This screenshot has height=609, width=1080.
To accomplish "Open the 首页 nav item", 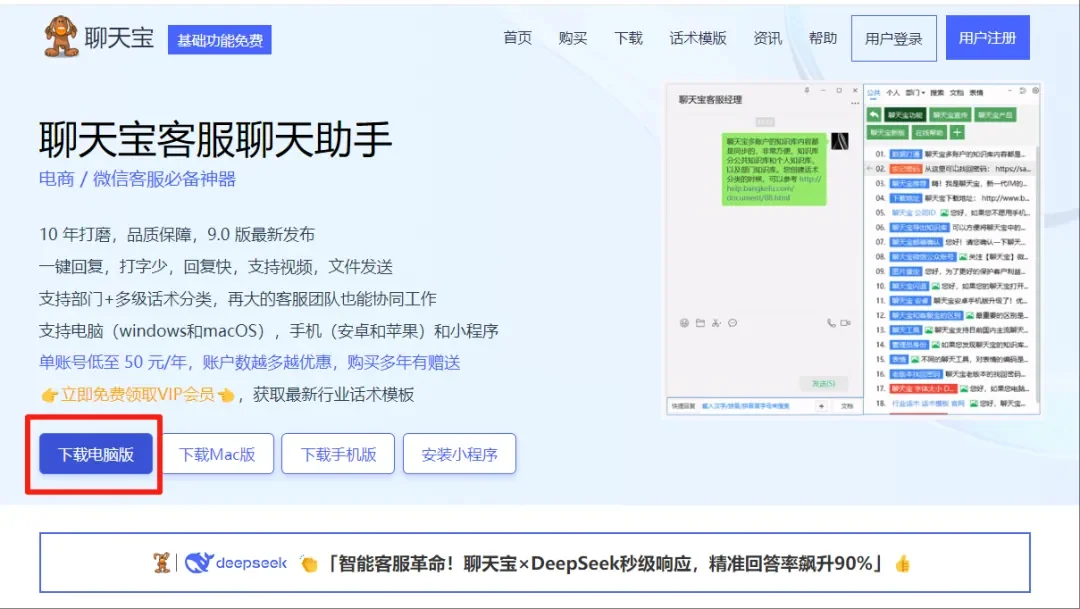I will (517, 38).
